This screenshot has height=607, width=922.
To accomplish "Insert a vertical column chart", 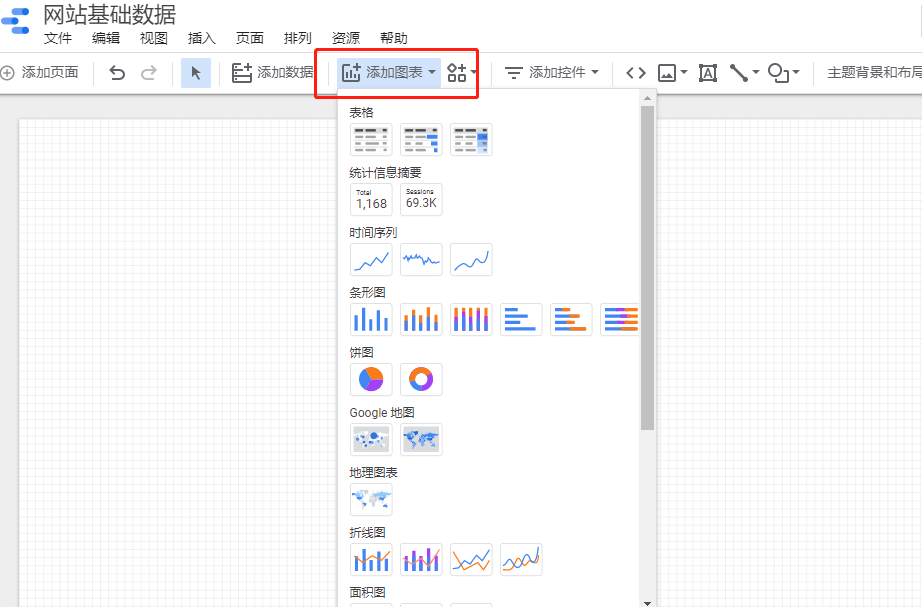I will 371,319.
